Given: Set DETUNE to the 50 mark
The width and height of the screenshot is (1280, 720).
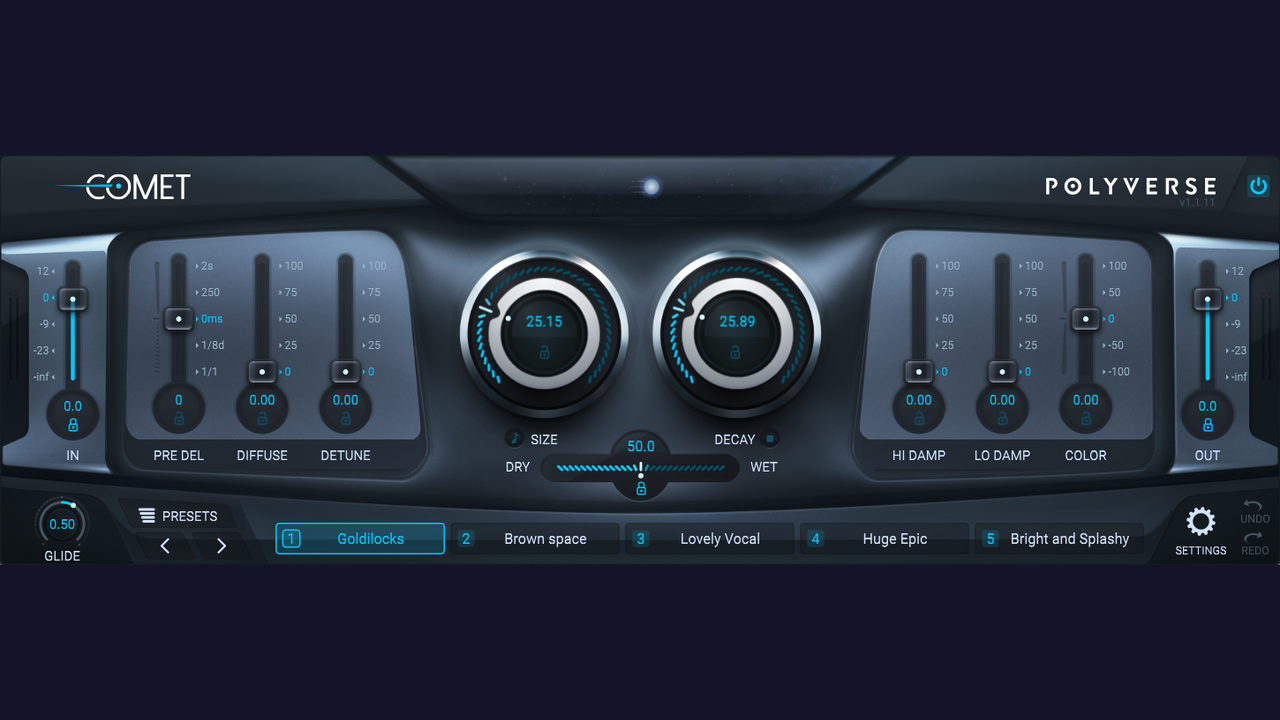Looking at the screenshot, I should pyautogui.click(x=374, y=319).
